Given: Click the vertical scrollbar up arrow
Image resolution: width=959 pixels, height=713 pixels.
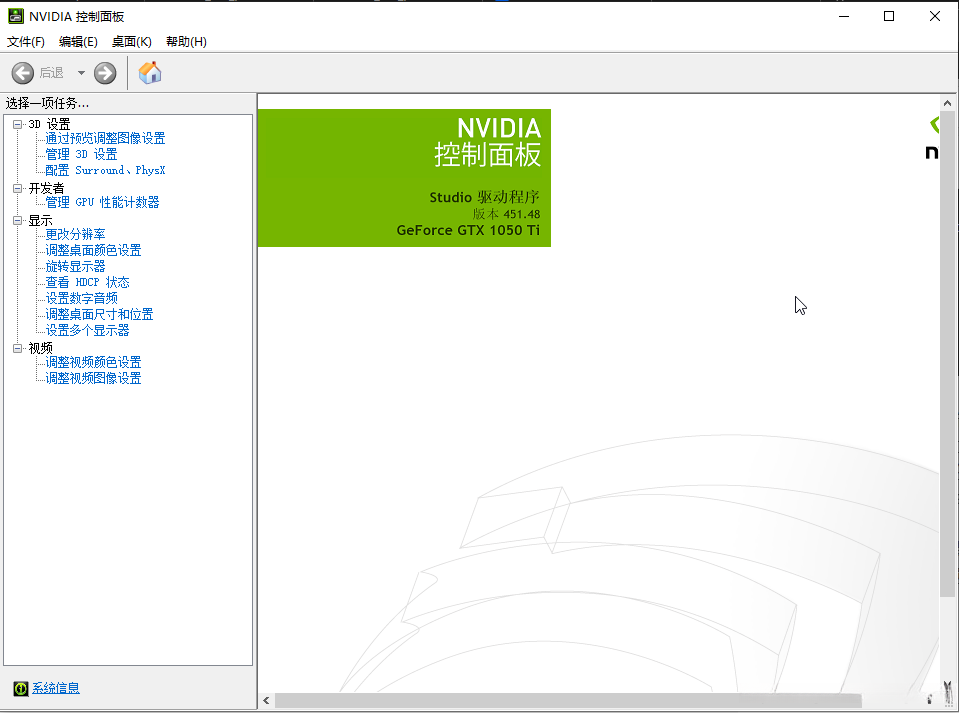Looking at the screenshot, I should 947,103.
